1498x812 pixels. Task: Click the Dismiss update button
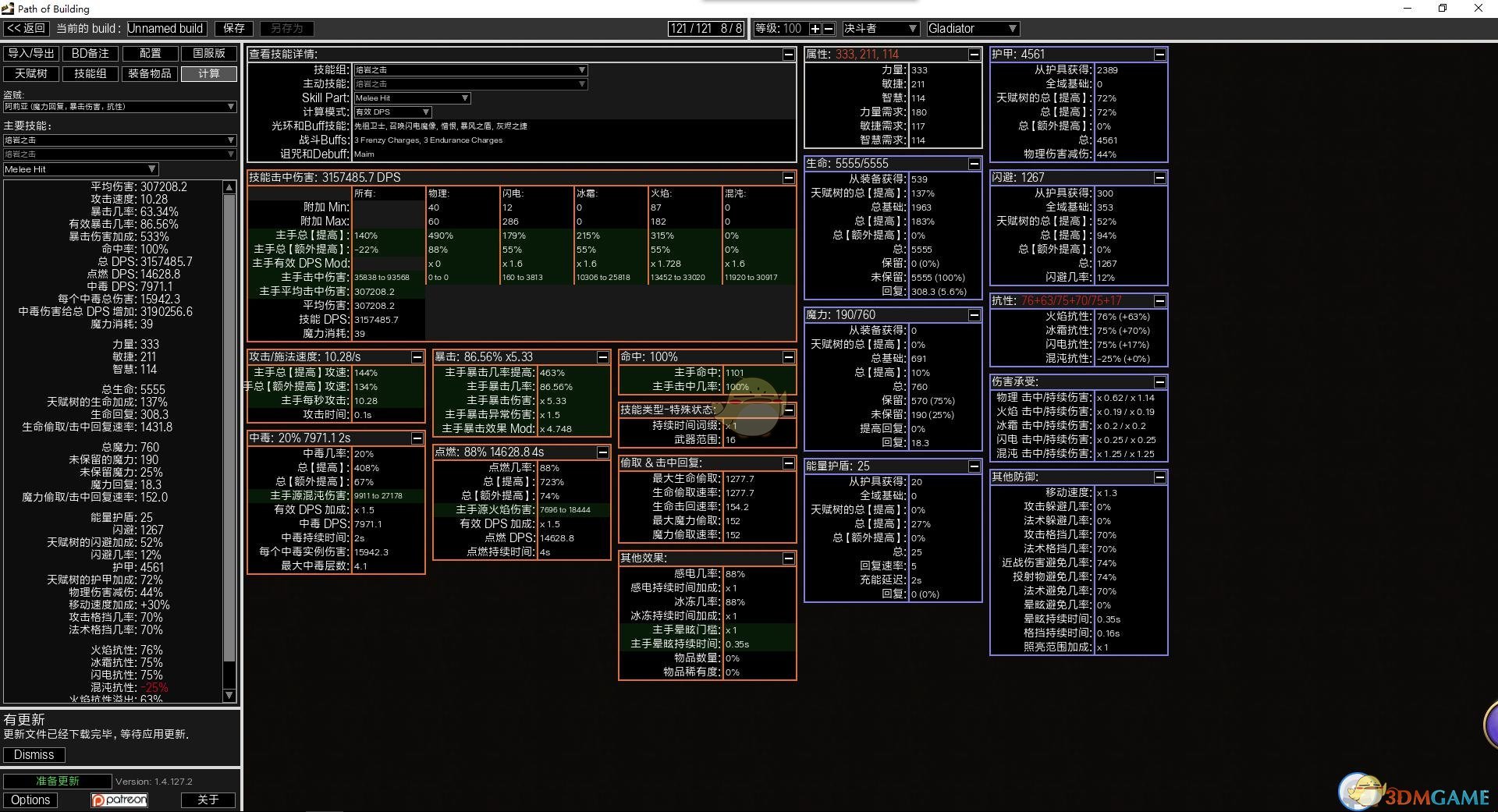34,755
